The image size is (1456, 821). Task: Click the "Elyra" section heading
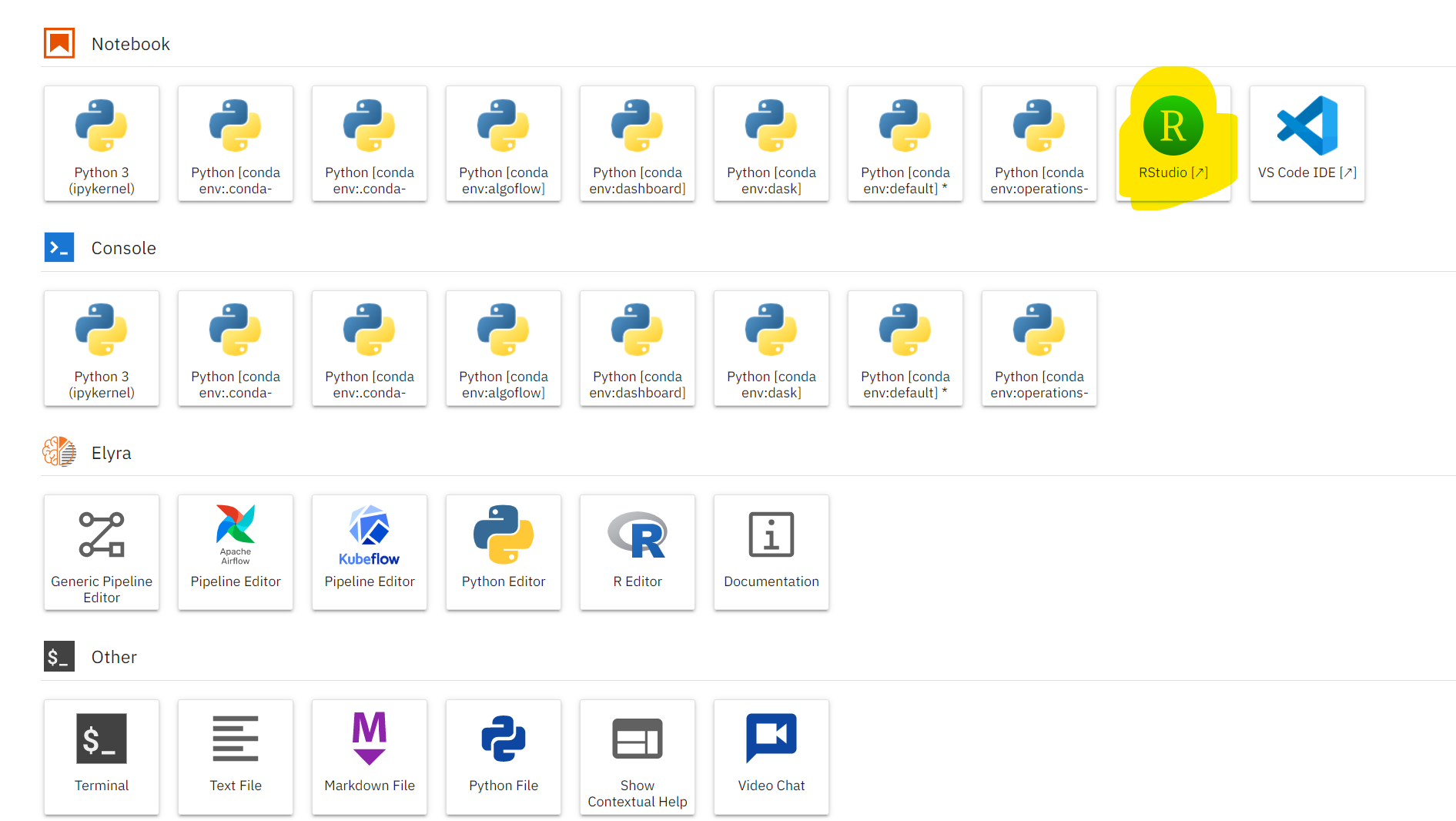click(112, 453)
